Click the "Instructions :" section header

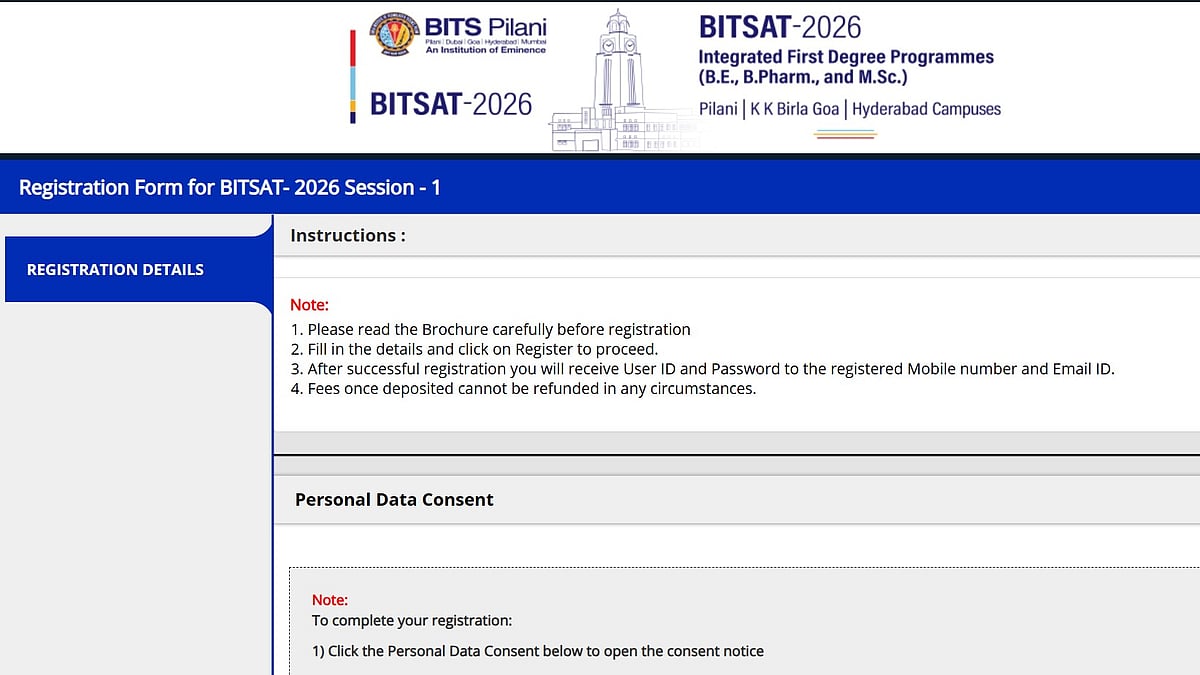pyautogui.click(x=348, y=236)
